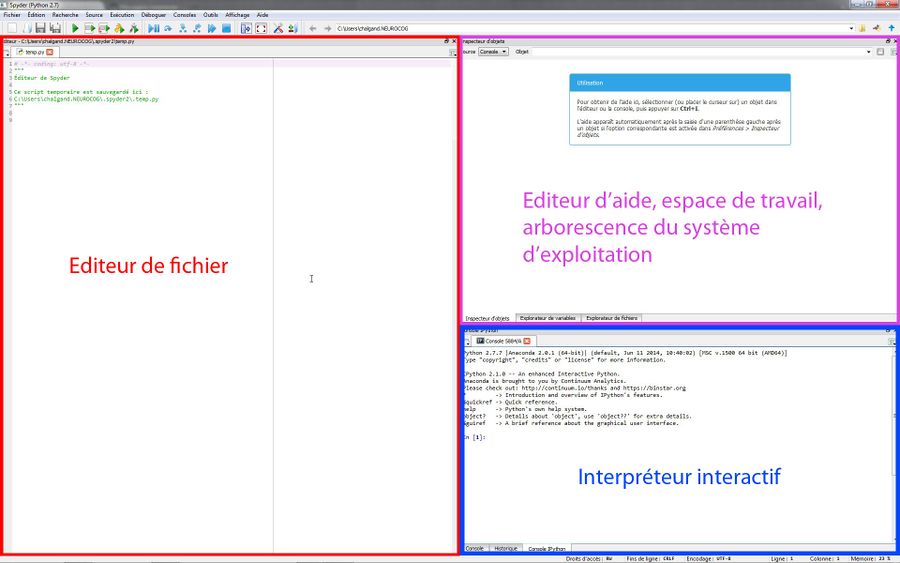Open the Exécution menu

coord(121,16)
